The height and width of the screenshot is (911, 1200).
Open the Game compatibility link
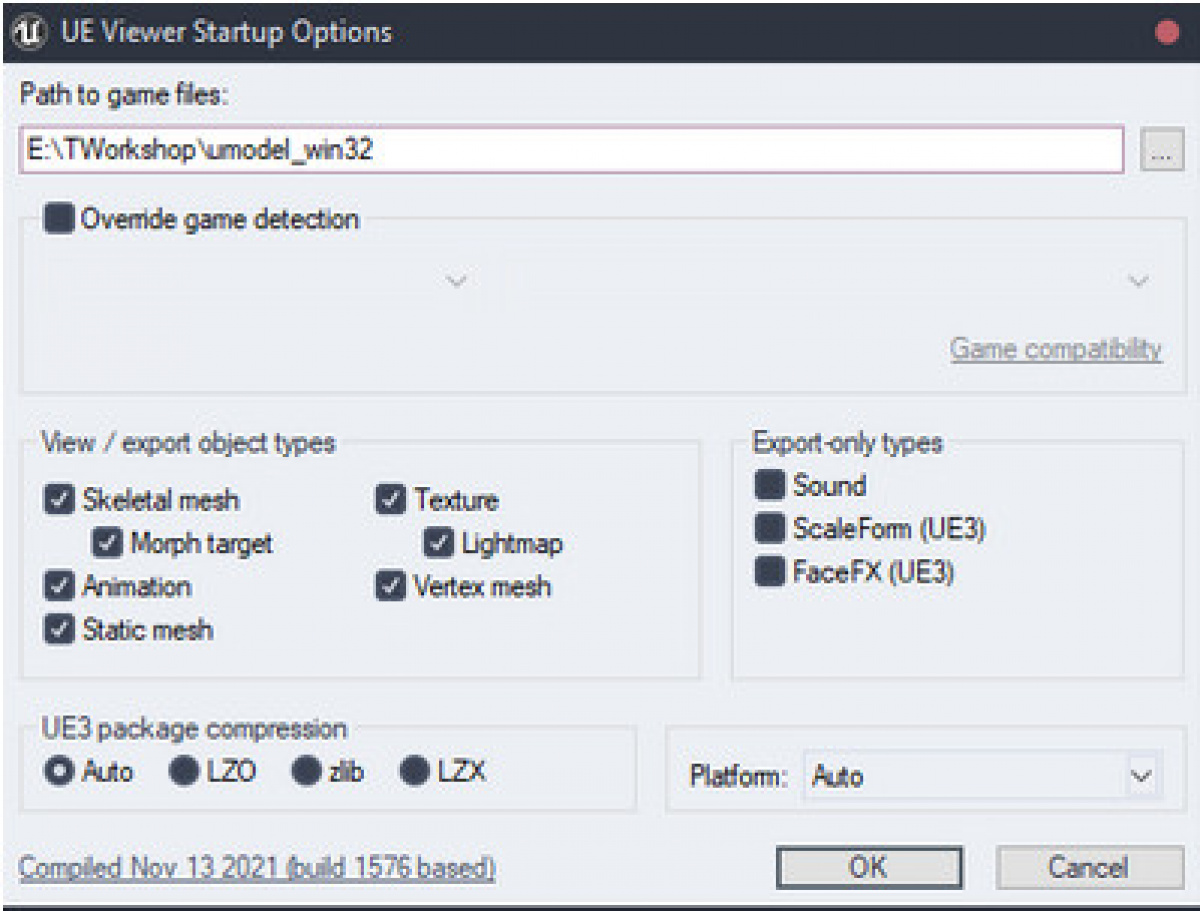[1056, 349]
